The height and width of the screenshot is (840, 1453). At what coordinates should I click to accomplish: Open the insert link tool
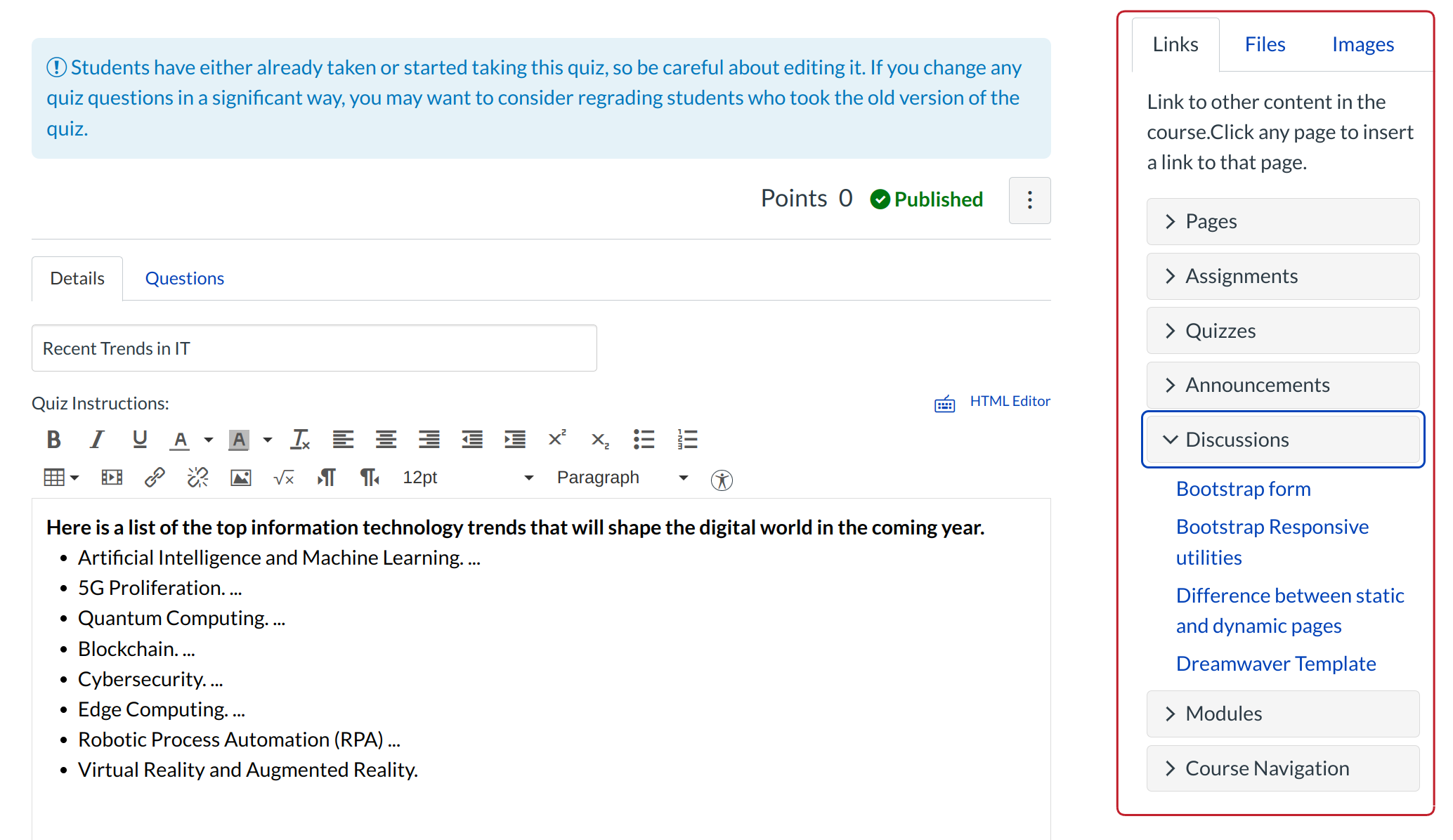point(154,477)
